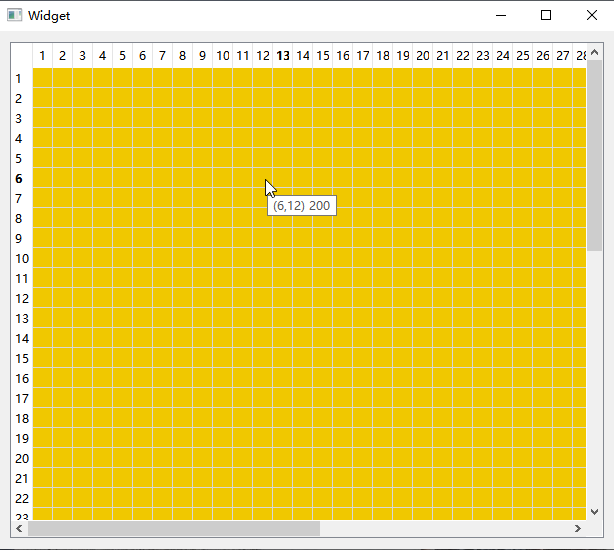The width and height of the screenshot is (614, 550).
Task: Select column header 2
Action: (63, 56)
